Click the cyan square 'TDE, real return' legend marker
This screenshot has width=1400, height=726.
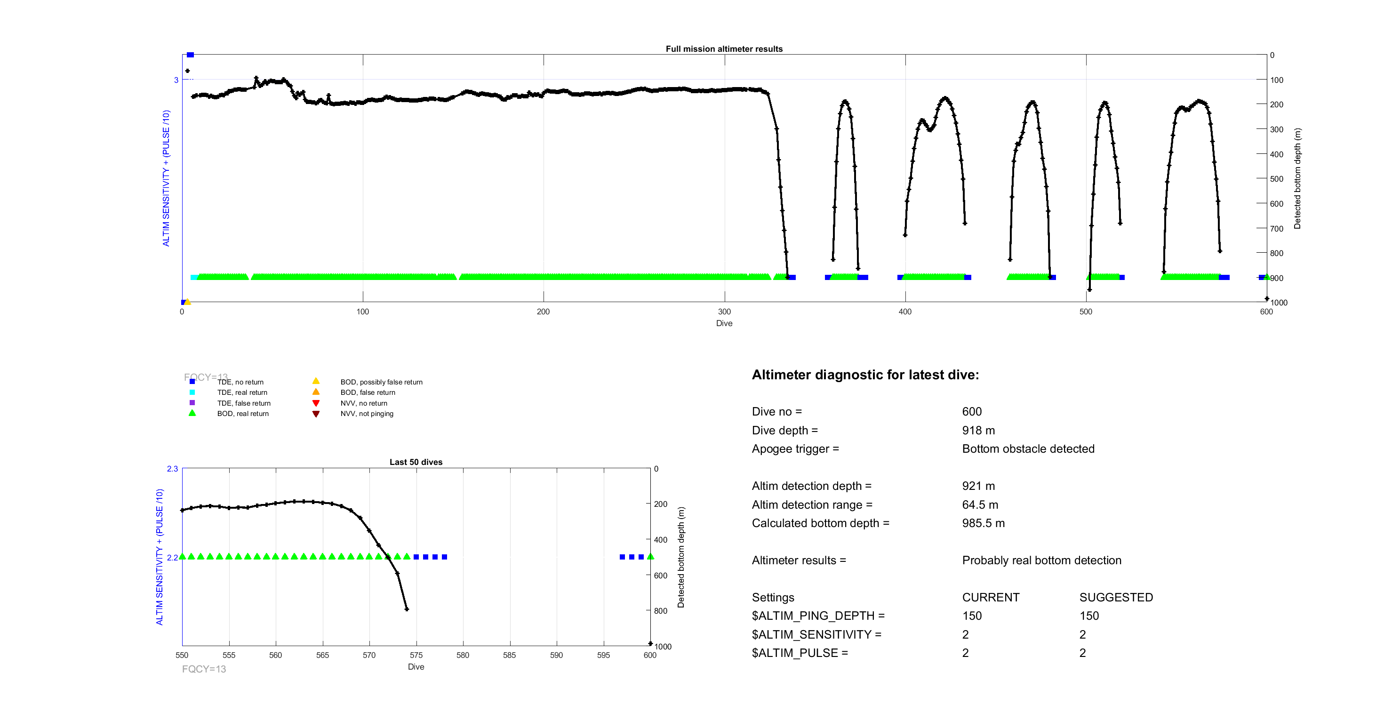[x=192, y=393]
